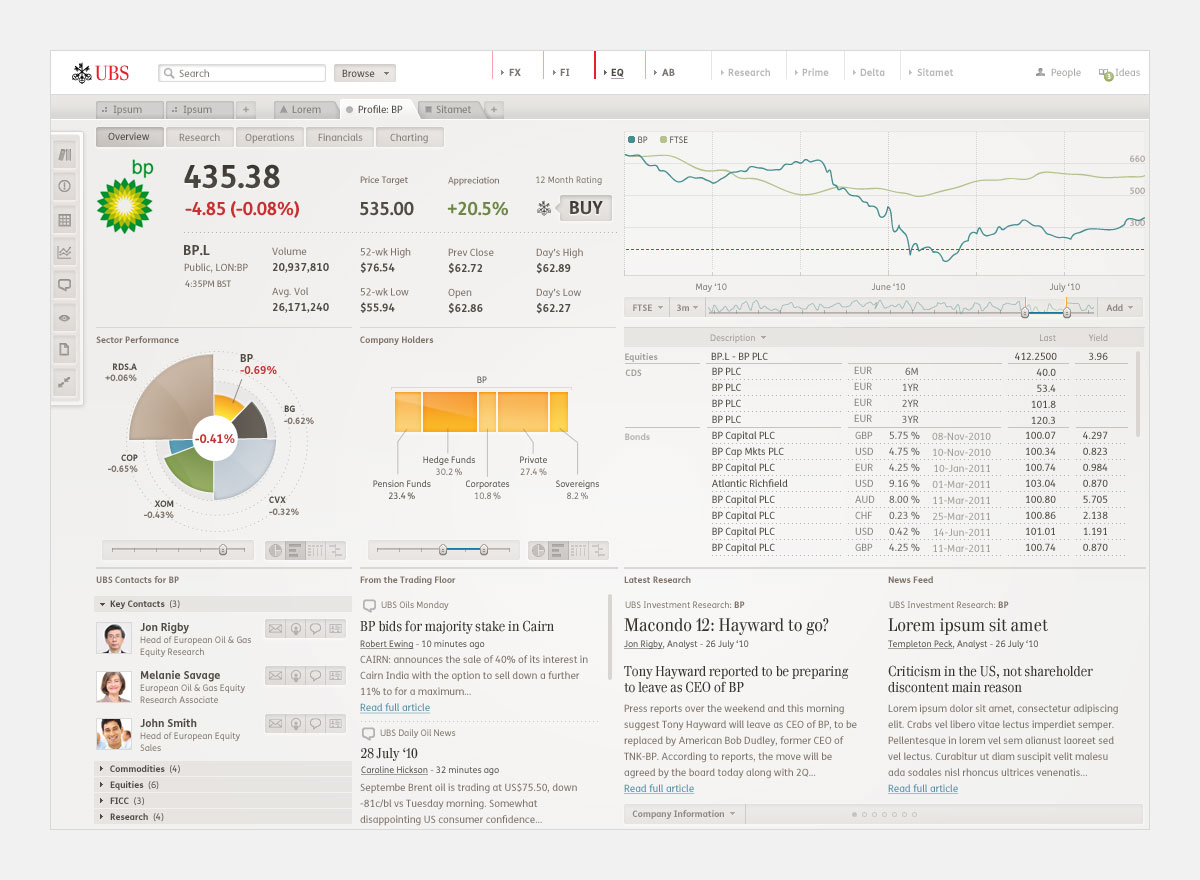Open the Add dropdown beside chart navigator

tap(1120, 308)
